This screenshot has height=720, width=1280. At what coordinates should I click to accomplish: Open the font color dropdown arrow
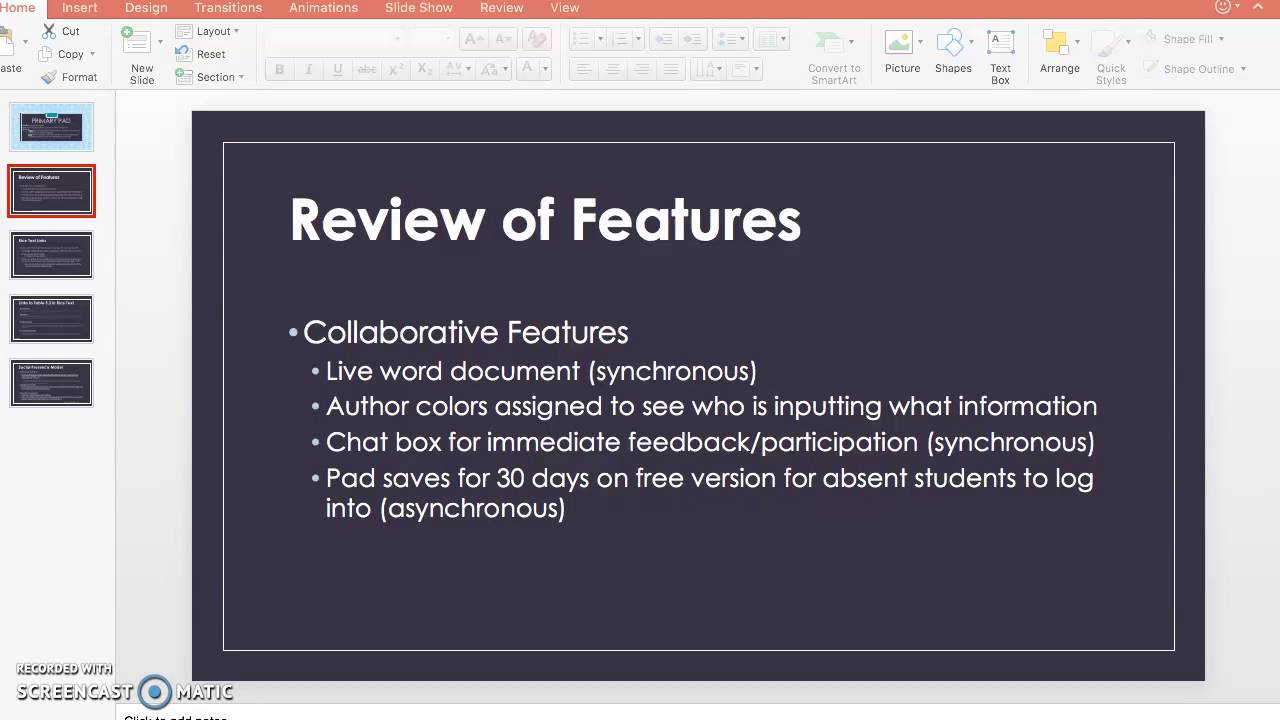point(545,69)
